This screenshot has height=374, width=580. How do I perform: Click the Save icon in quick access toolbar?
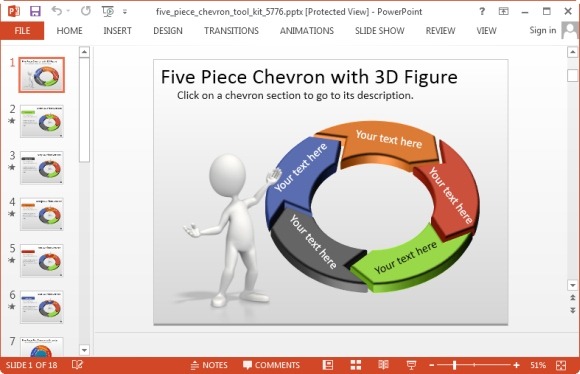coord(35,11)
